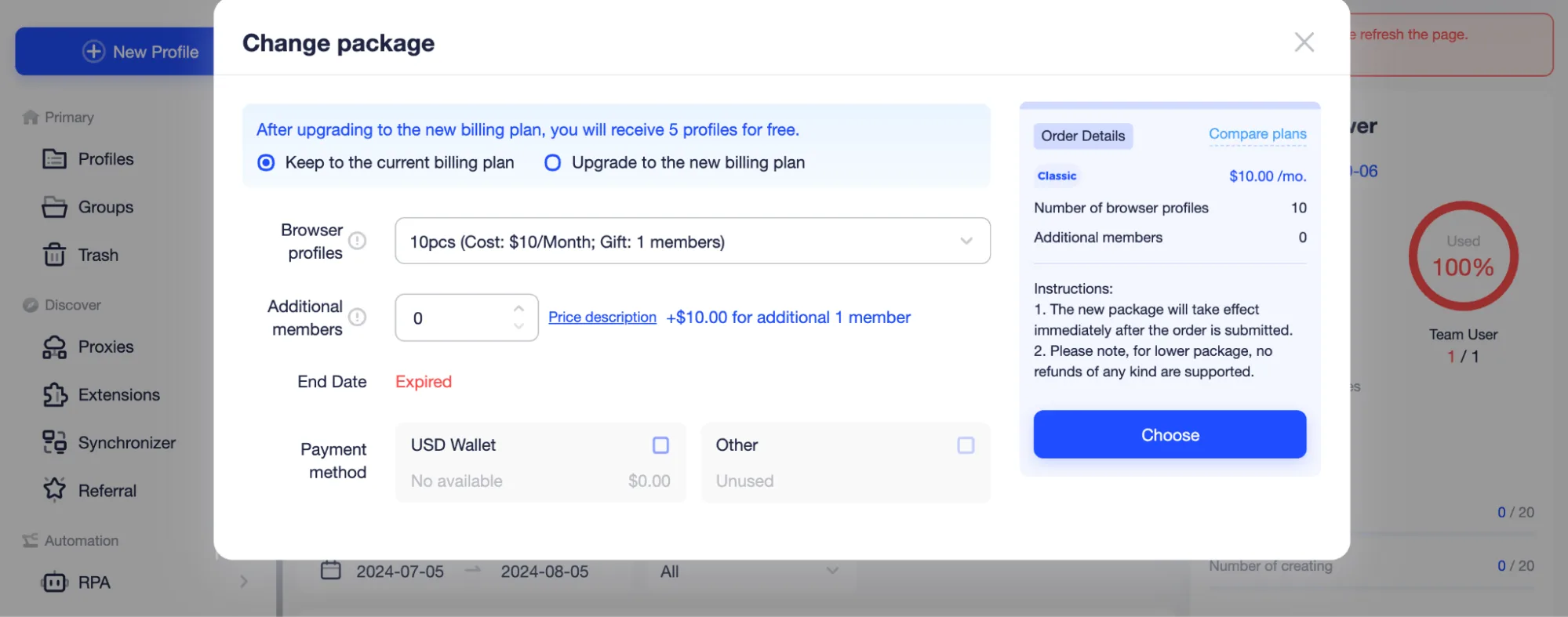
Task: Click the Number of creating label
Action: click(x=1270, y=566)
